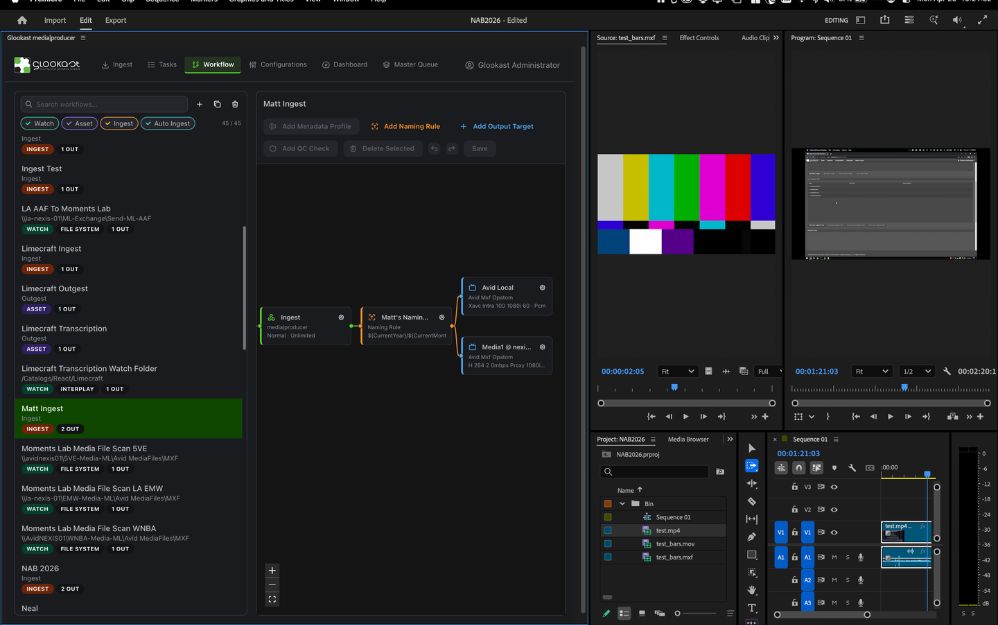Screen dimensions: 998x625
Task: Hide track V1 with eye icon
Action: coord(834,532)
